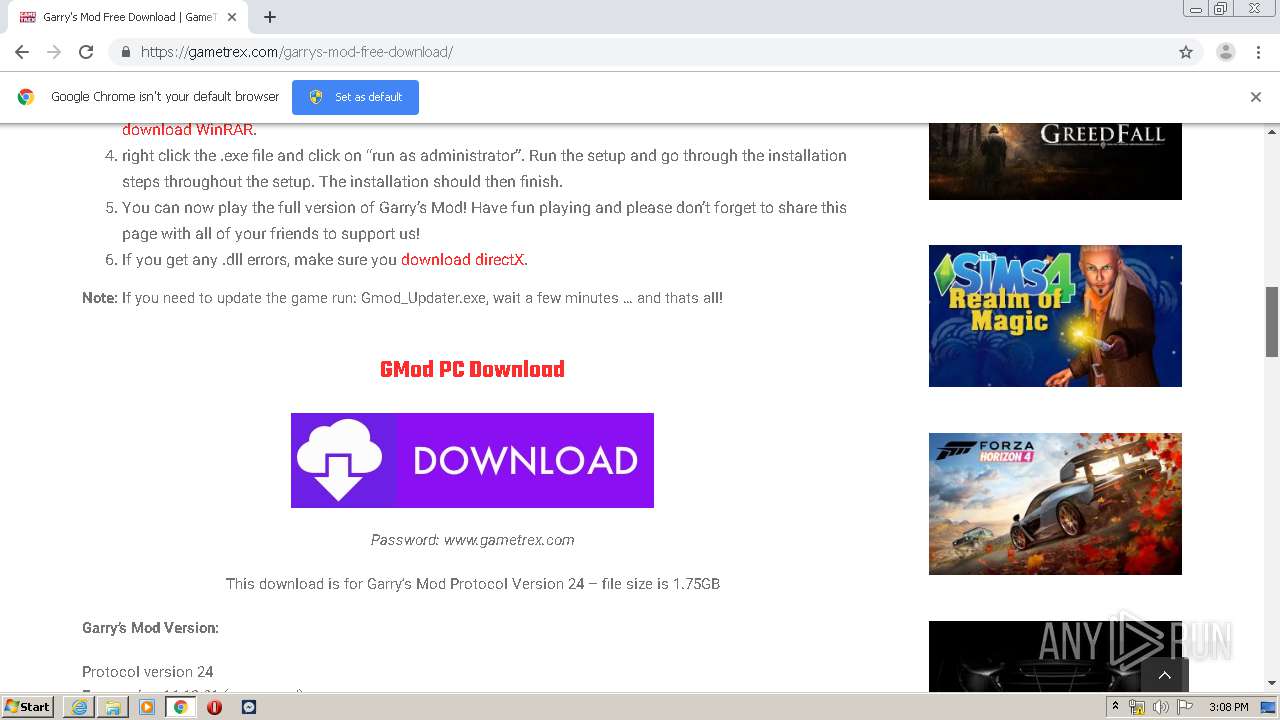Open the GreedFall game thumbnail
Image resolution: width=1280 pixels, height=720 pixels.
(x=1055, y=161)
